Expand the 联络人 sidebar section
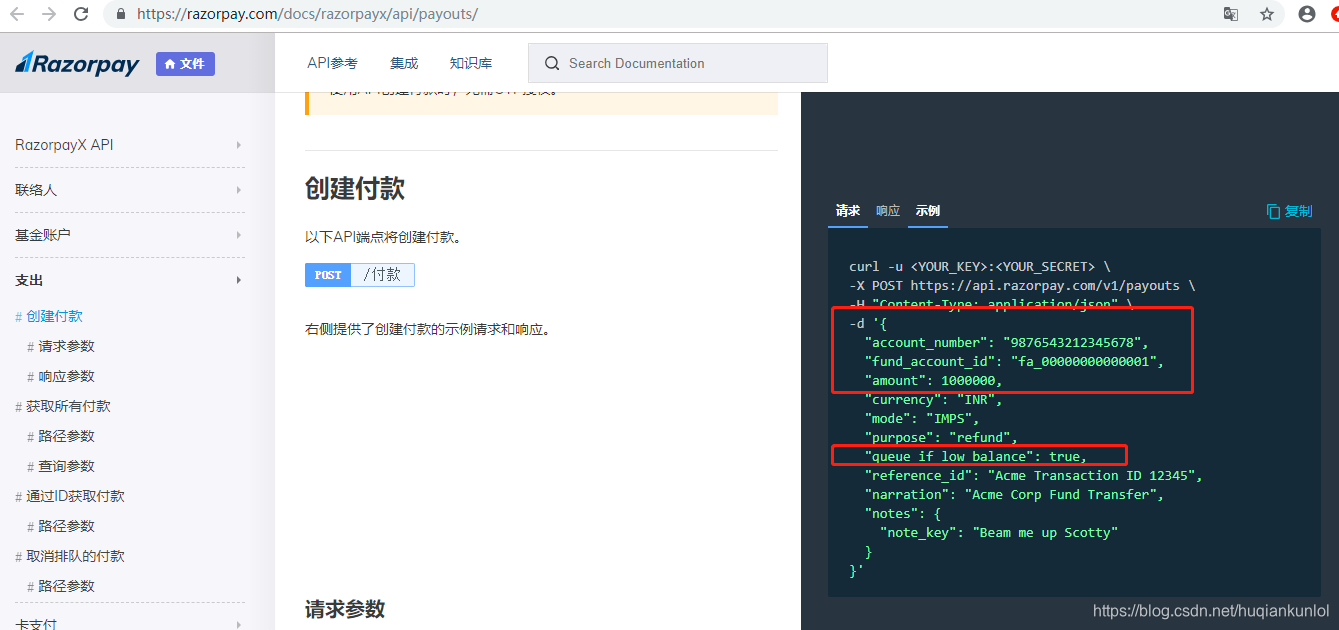 [129, 190]
